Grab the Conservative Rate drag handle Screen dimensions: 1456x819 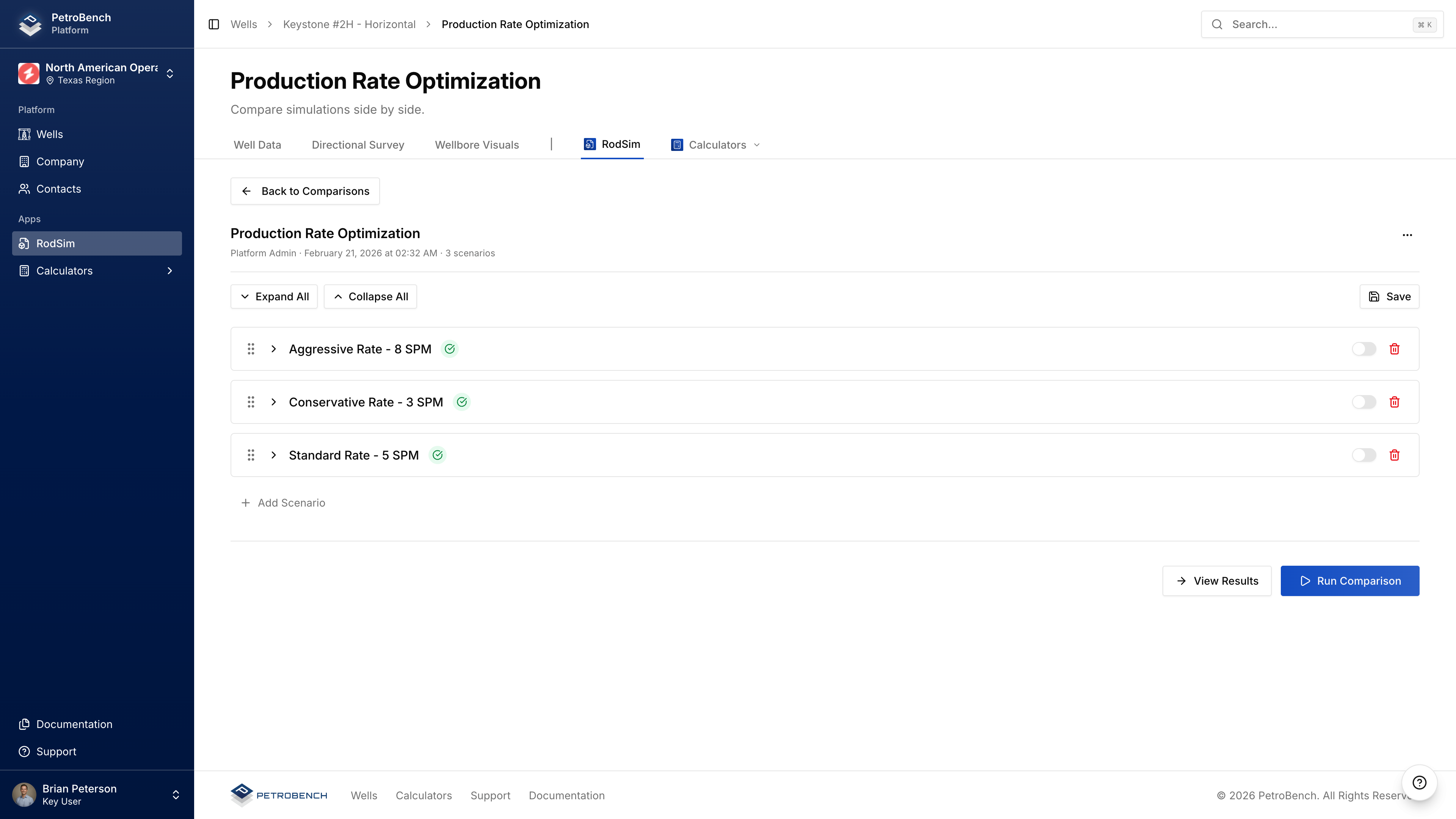251,402
